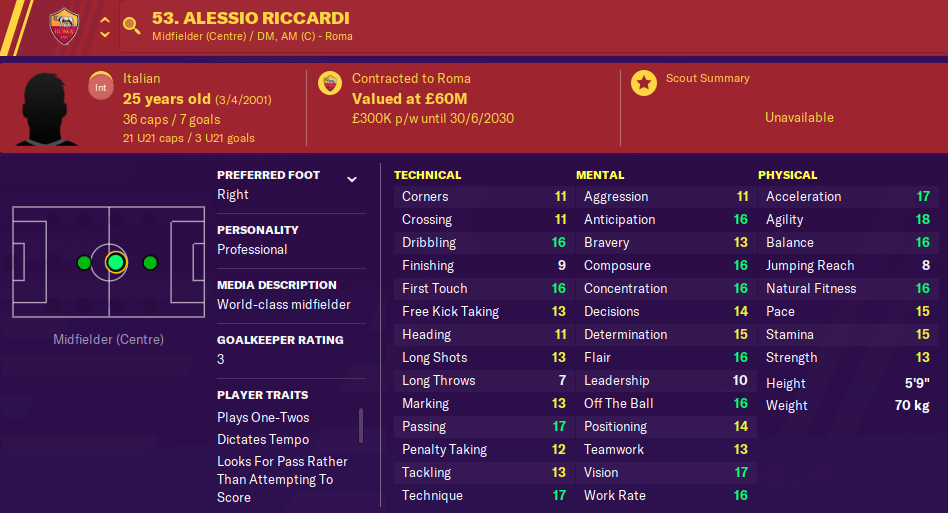
Task: Click the Roma club badge icon
Action: pos(64,27)
